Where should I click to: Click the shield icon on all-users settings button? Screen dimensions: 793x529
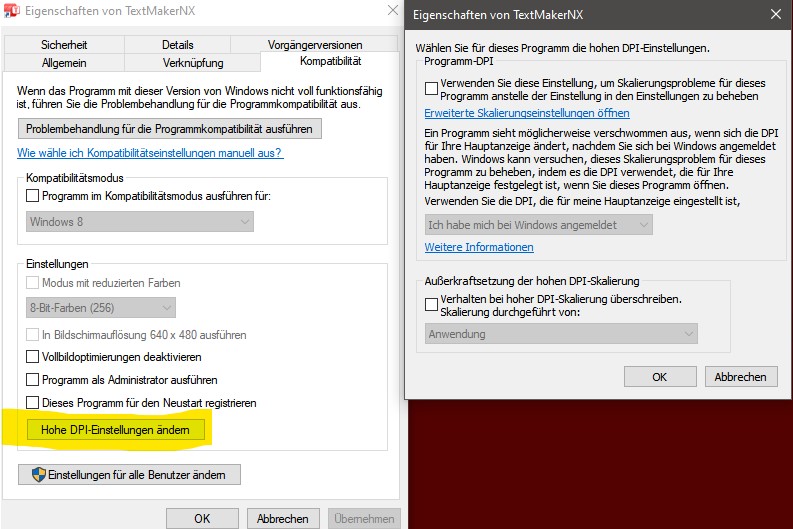pyautogui.click(x=38, y=474)
